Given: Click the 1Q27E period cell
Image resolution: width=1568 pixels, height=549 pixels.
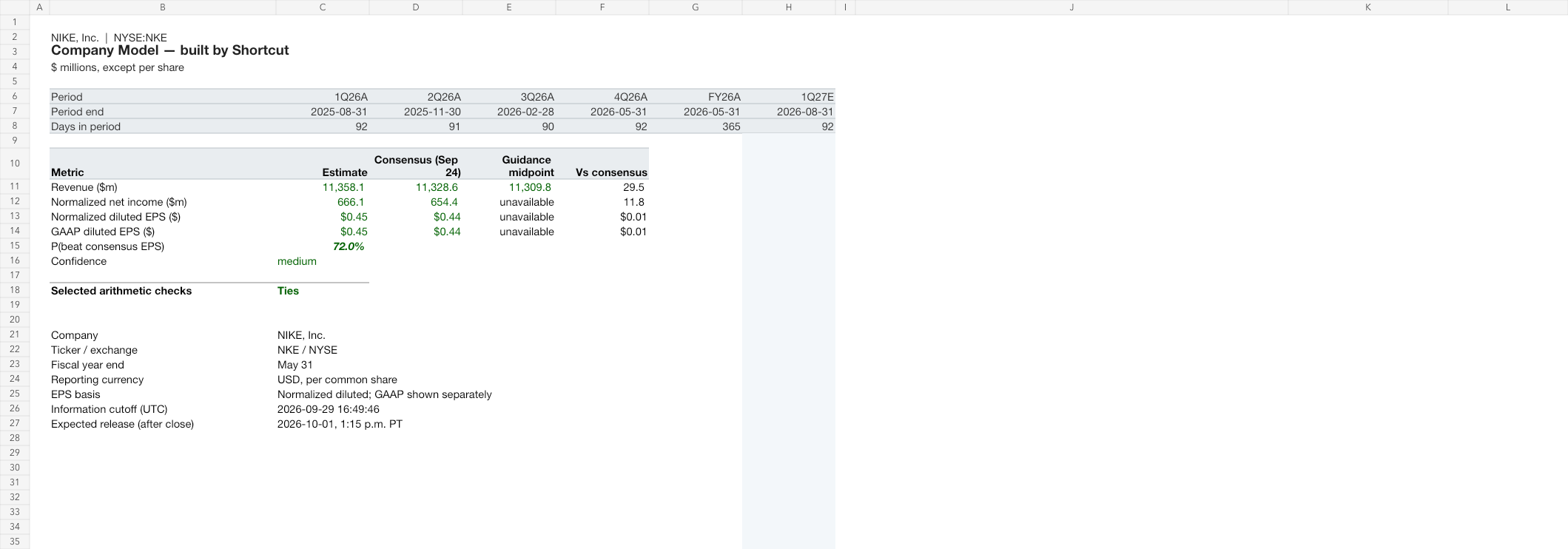Looking at the screenshot, I should point(789,97).
